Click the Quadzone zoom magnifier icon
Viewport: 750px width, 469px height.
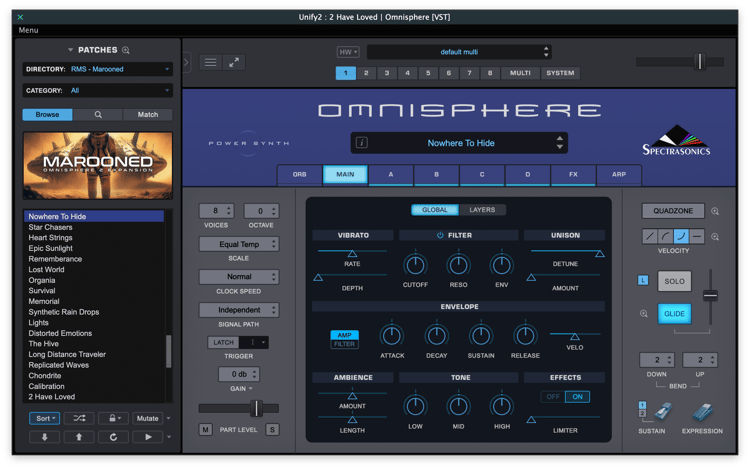click(715, 211)
